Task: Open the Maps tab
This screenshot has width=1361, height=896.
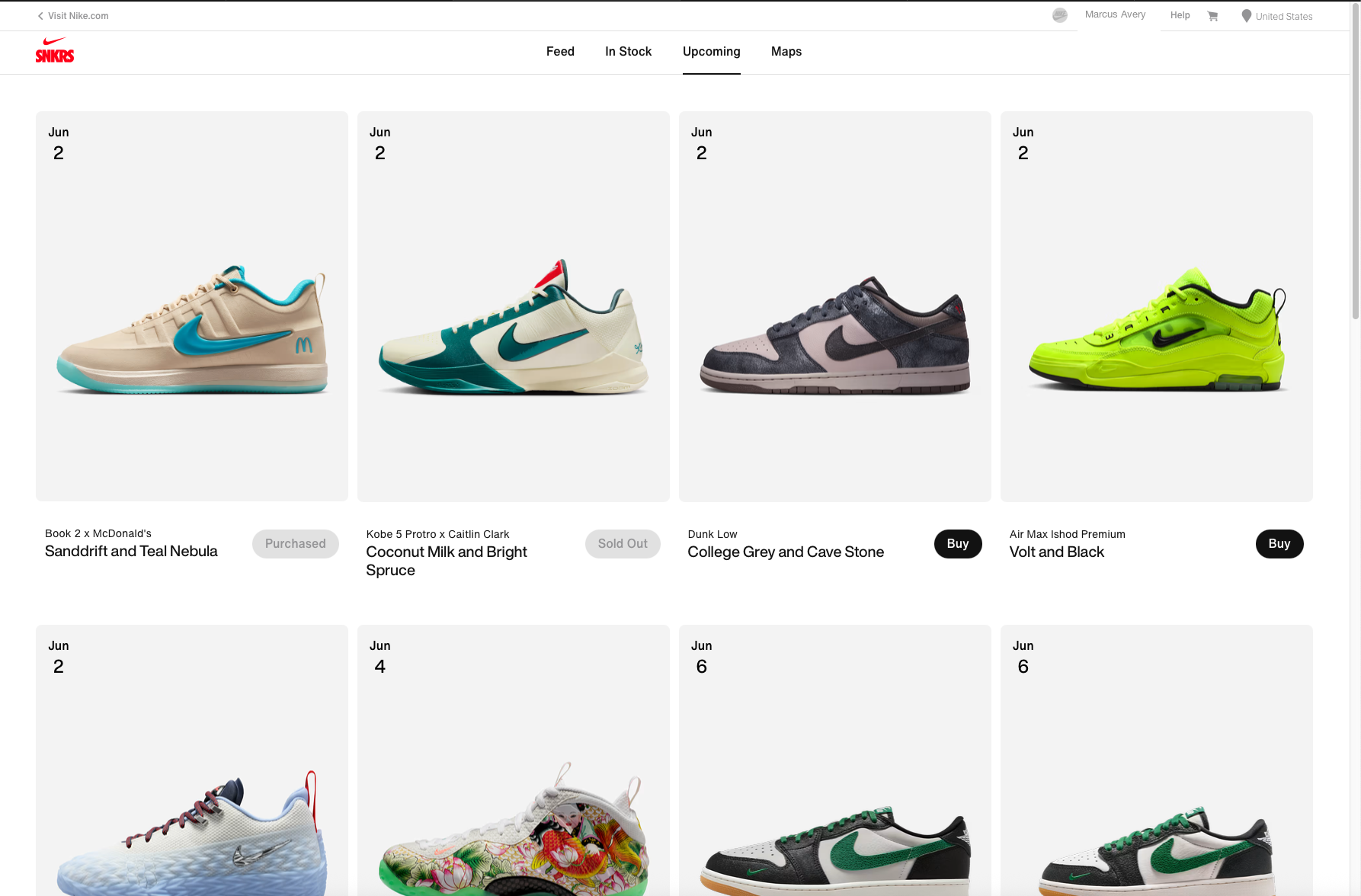Action: pyautogui.click(x=786, y=52)
